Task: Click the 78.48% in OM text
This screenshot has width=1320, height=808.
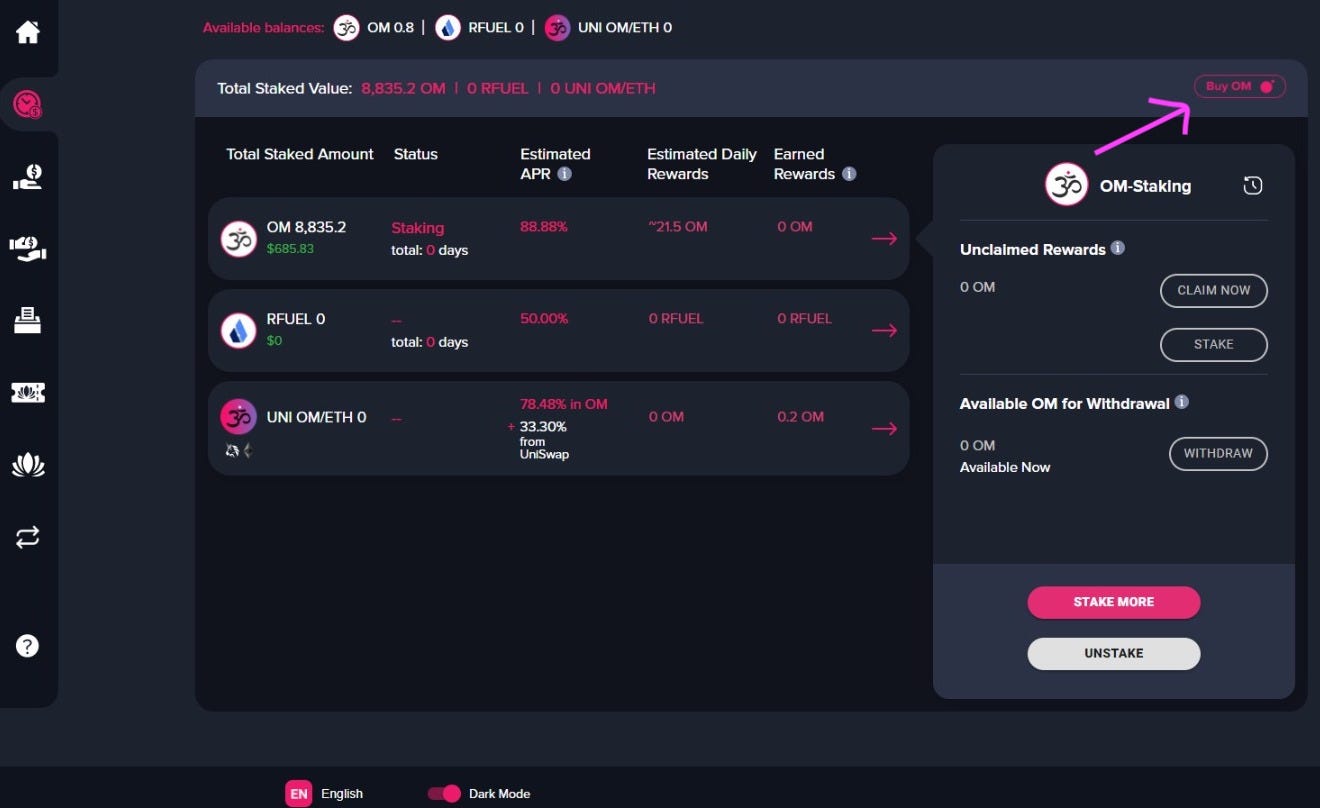Action: pos(564,404)
